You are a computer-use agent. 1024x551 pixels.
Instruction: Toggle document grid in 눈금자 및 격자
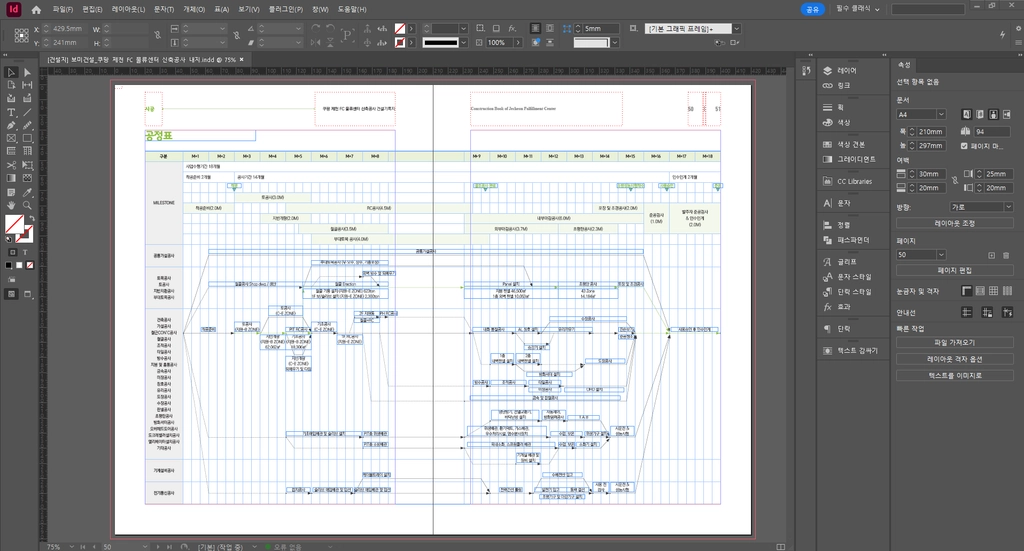click(993, 291)
